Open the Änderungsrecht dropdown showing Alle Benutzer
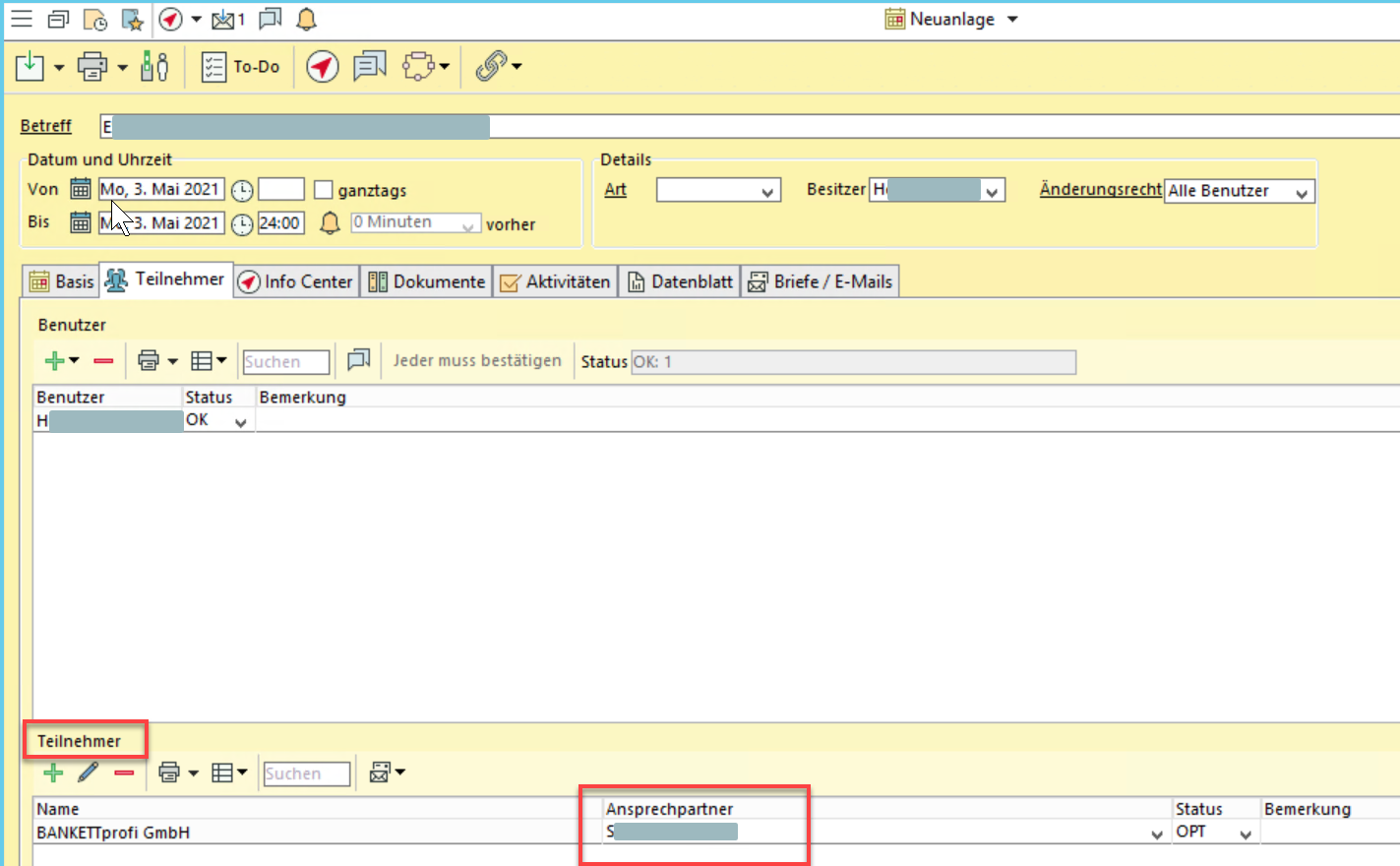The height and width of the screenshot is (866, 1400). pos(1301,192)
